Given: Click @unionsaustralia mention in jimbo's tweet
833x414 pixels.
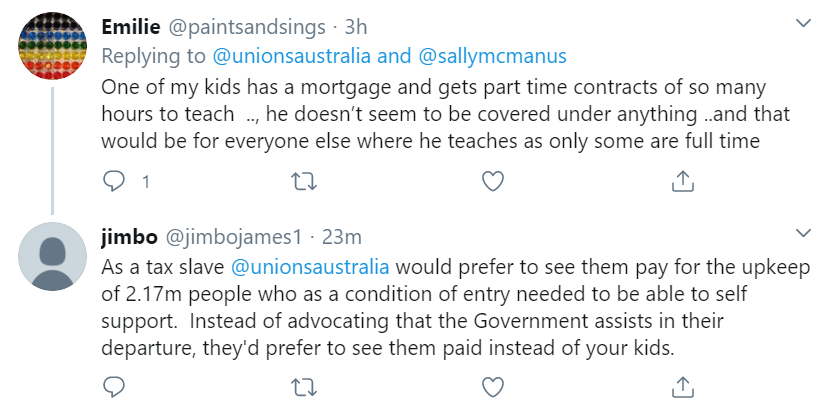Looking at the screenshot, I should click(x=310, y=267).
